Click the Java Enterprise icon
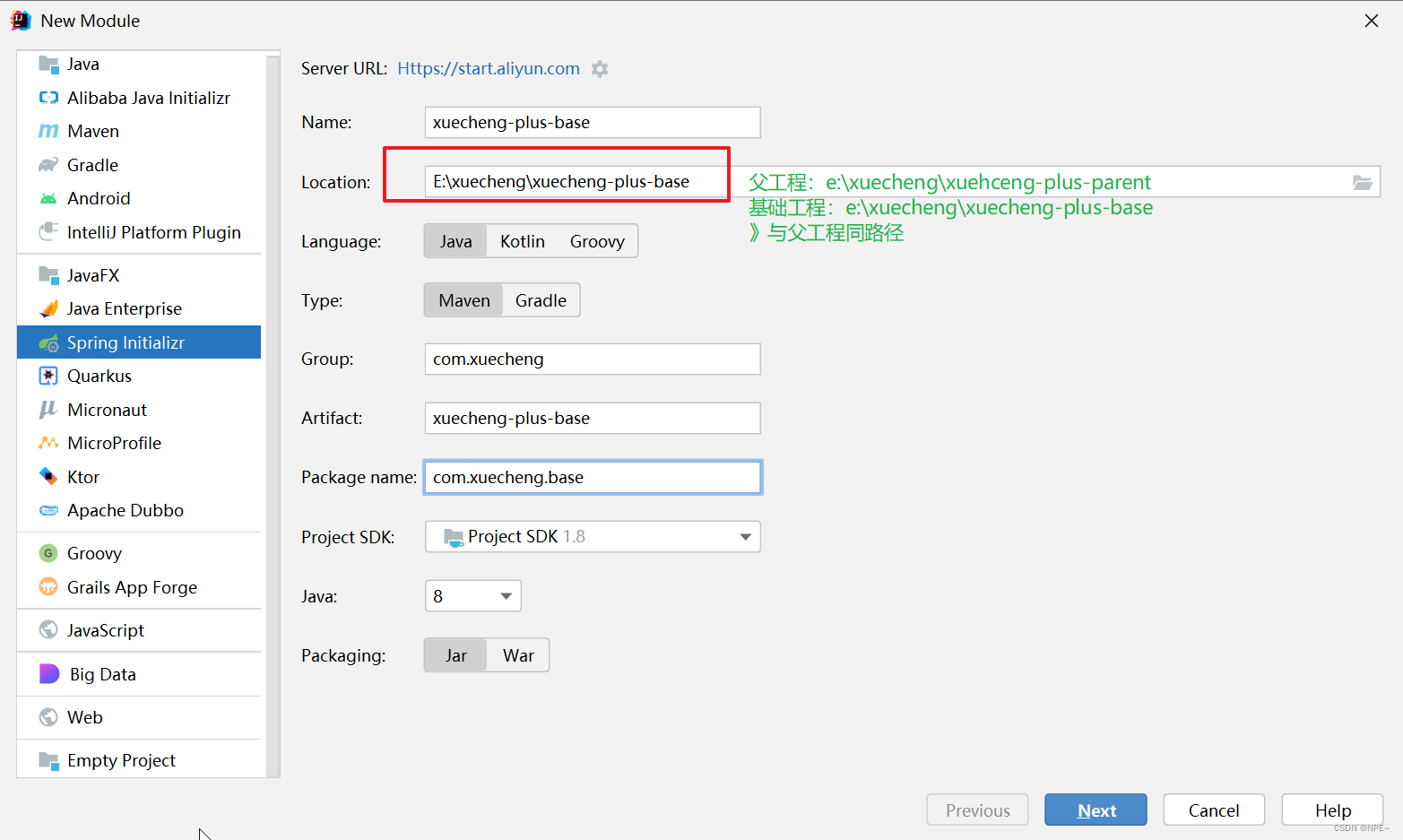 48,308
